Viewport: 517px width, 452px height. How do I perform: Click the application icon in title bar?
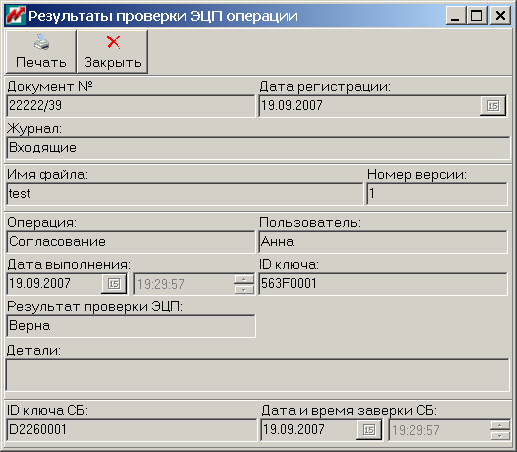15,15
